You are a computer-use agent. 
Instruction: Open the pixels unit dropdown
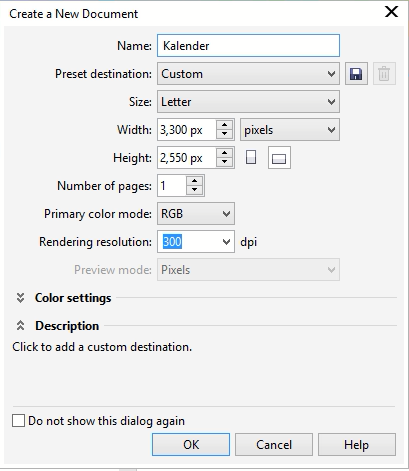pos(290,130)
